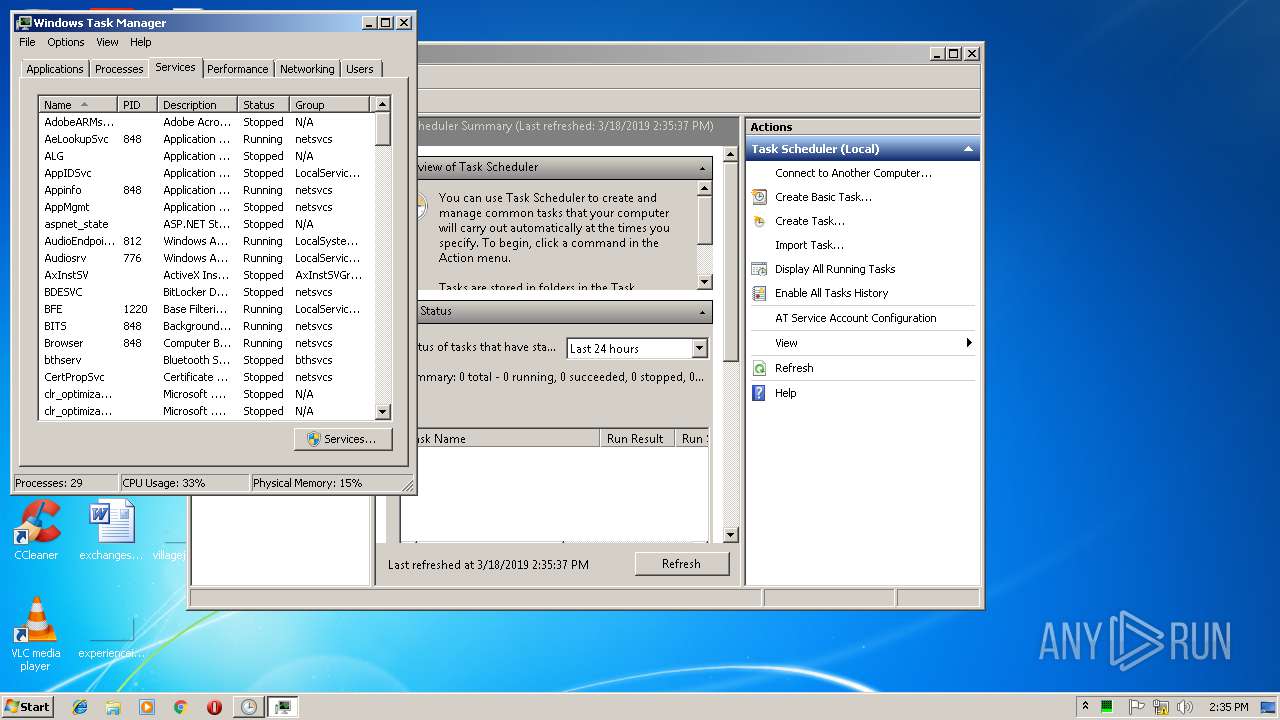The height and width of the screenshot is (720, 1280).
Task: Switch to Processes tab
Action: tap(119, 69)
